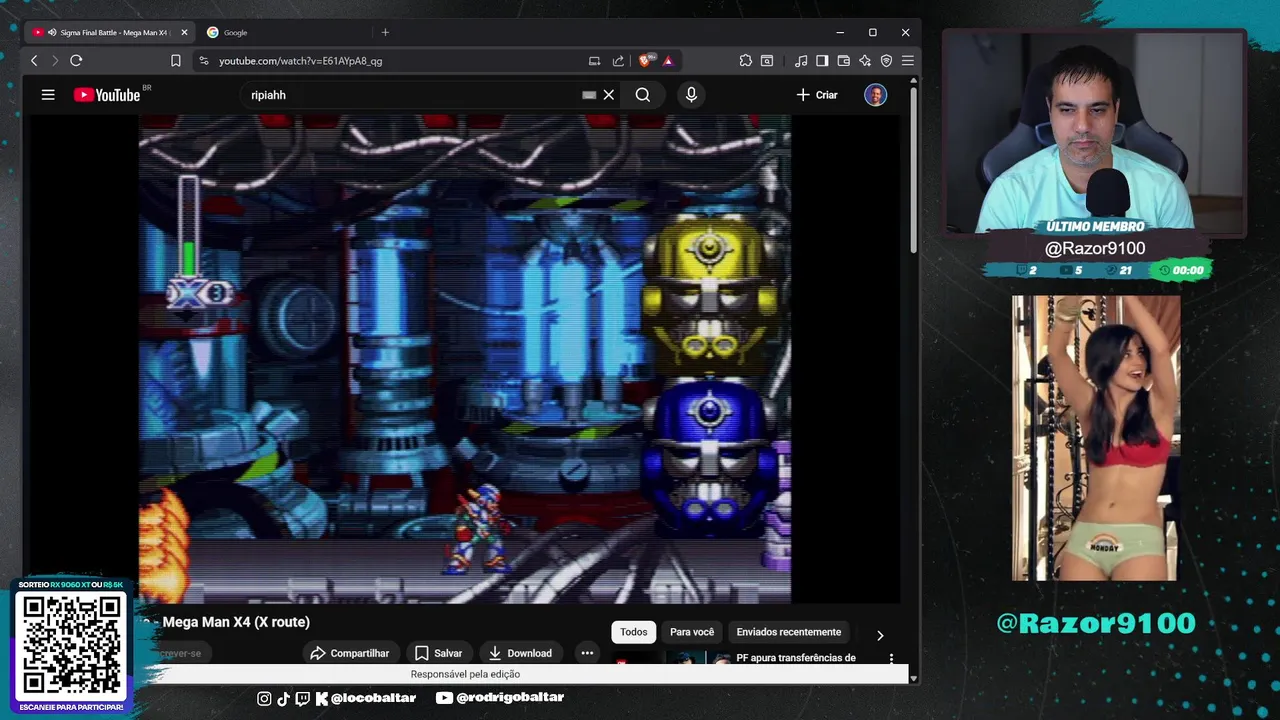This screenshot has width=1280, height=720.
Task: Click the Salvar save button
Action: tap(438, 653)
